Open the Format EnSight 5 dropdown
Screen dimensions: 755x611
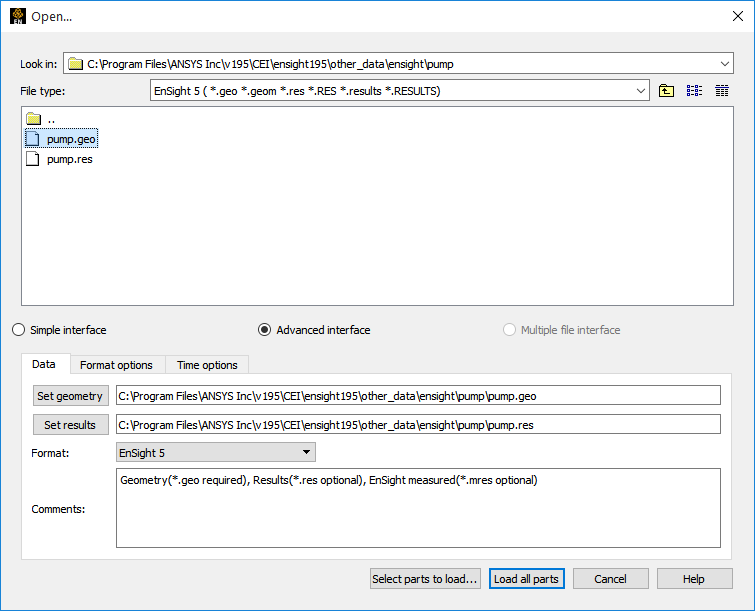[216, 452]
